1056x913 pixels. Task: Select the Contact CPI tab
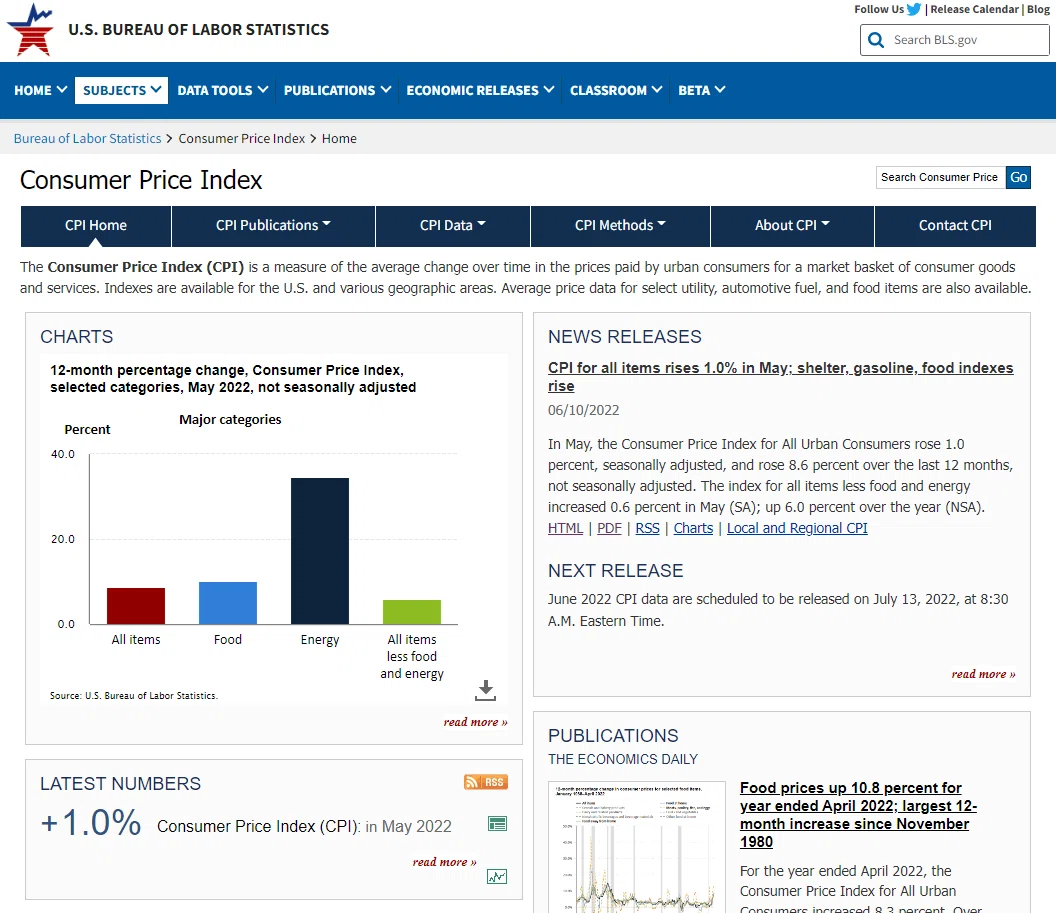(x=955, y=226)
